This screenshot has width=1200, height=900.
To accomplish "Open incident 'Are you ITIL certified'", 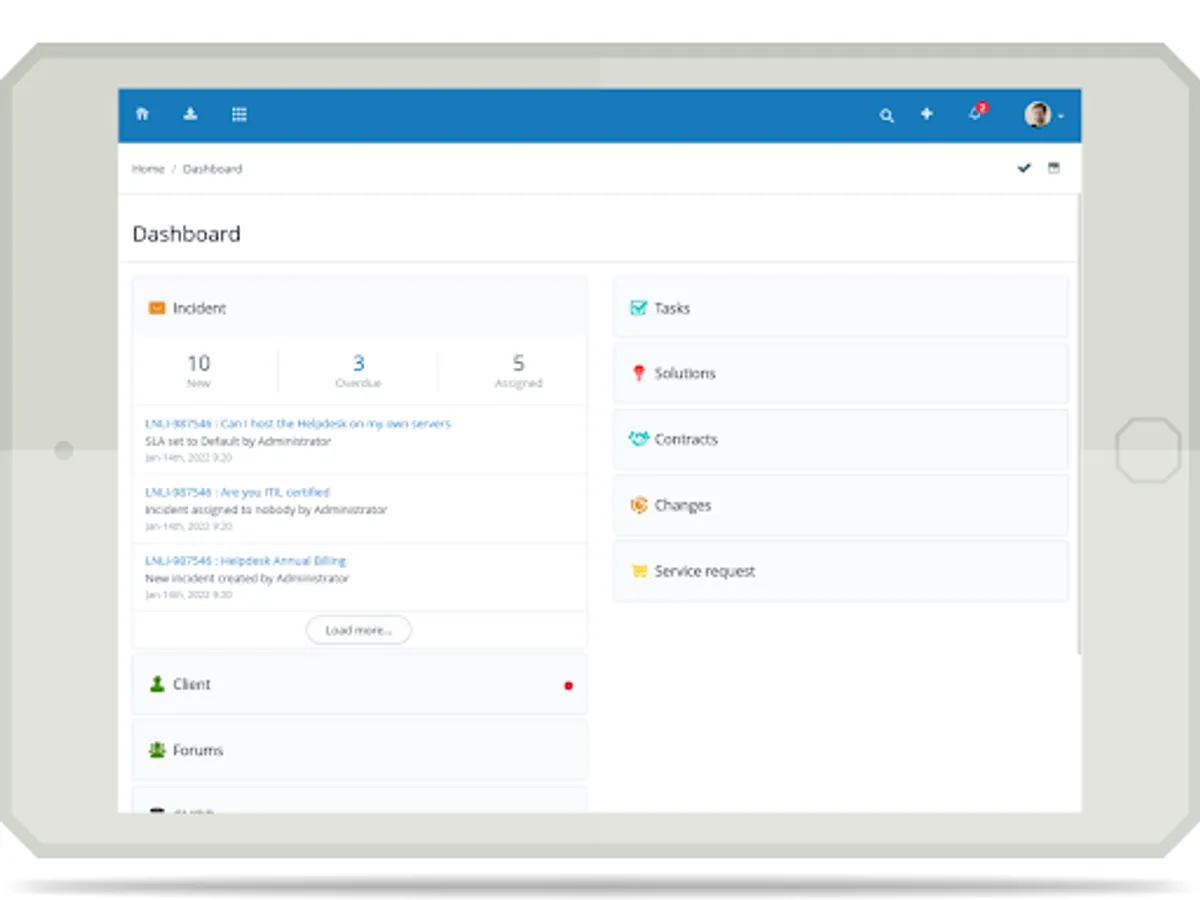I will coord(237,492).
